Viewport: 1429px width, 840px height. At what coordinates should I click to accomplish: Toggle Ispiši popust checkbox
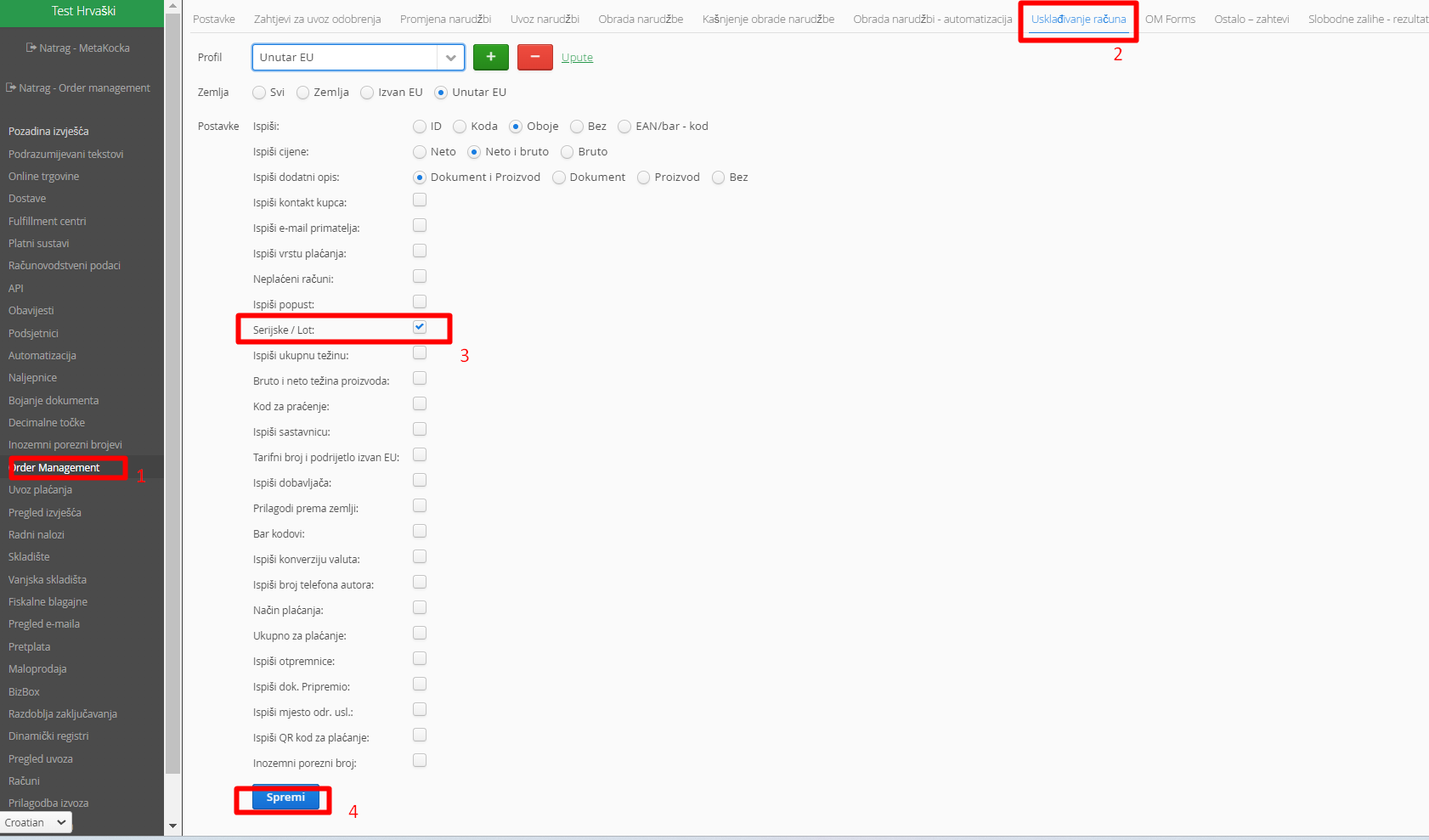tap(420, 302)
